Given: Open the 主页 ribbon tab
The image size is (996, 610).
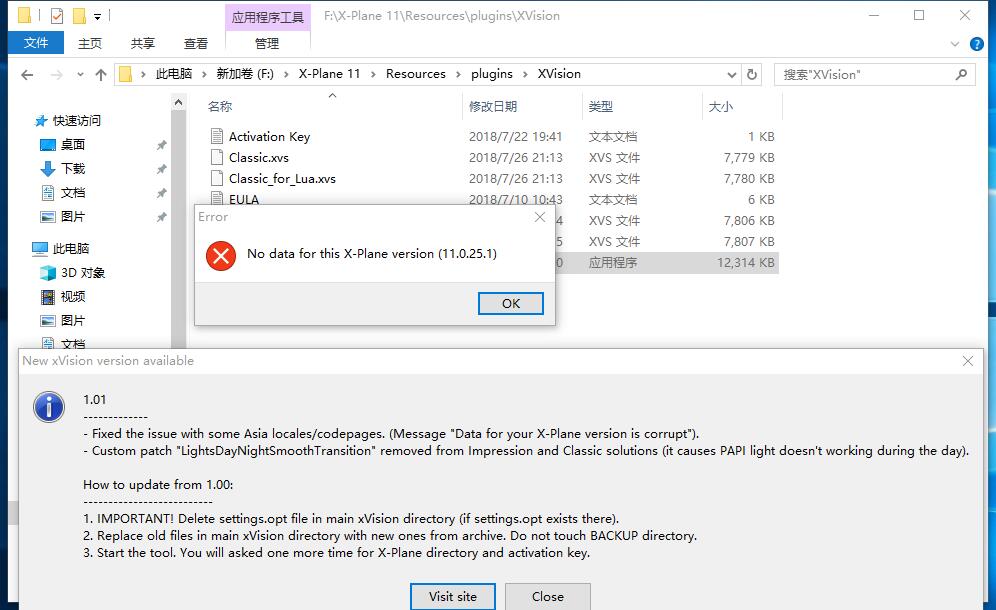Looking at the screenshot, I should (90, 43).
